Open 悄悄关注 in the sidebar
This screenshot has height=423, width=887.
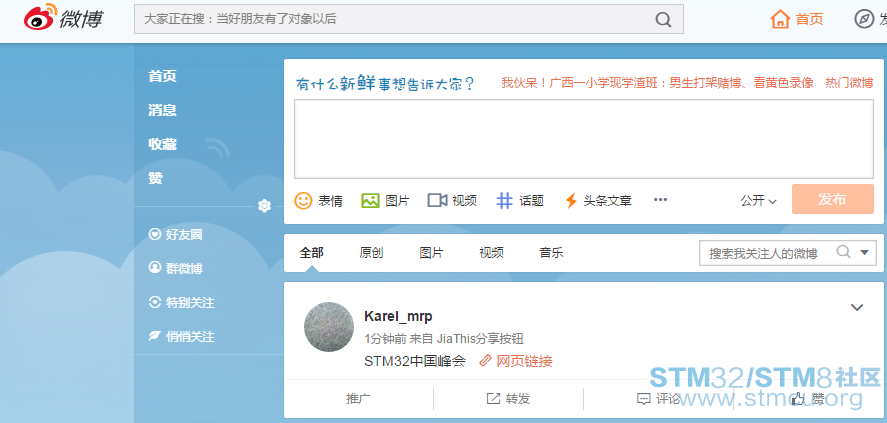coord(182,336)
